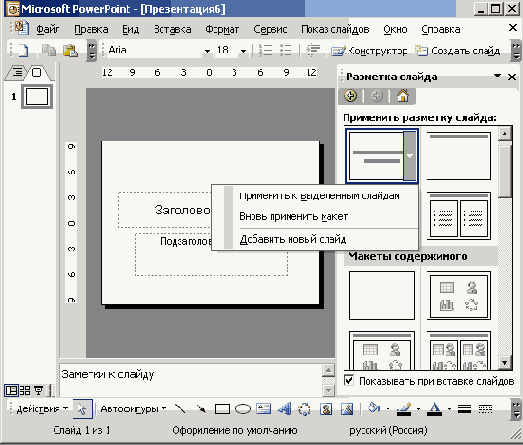Screen dimensions: 523x445
Task: Toggle Показывать при вставке слайдов checkbox
Action: [x=349, y=380]
